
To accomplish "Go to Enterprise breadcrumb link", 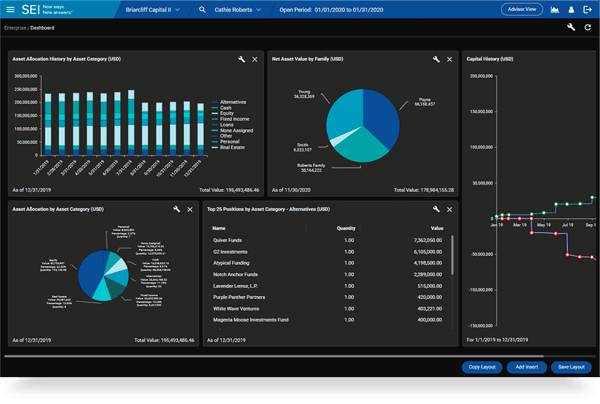I will pos(15,28).
